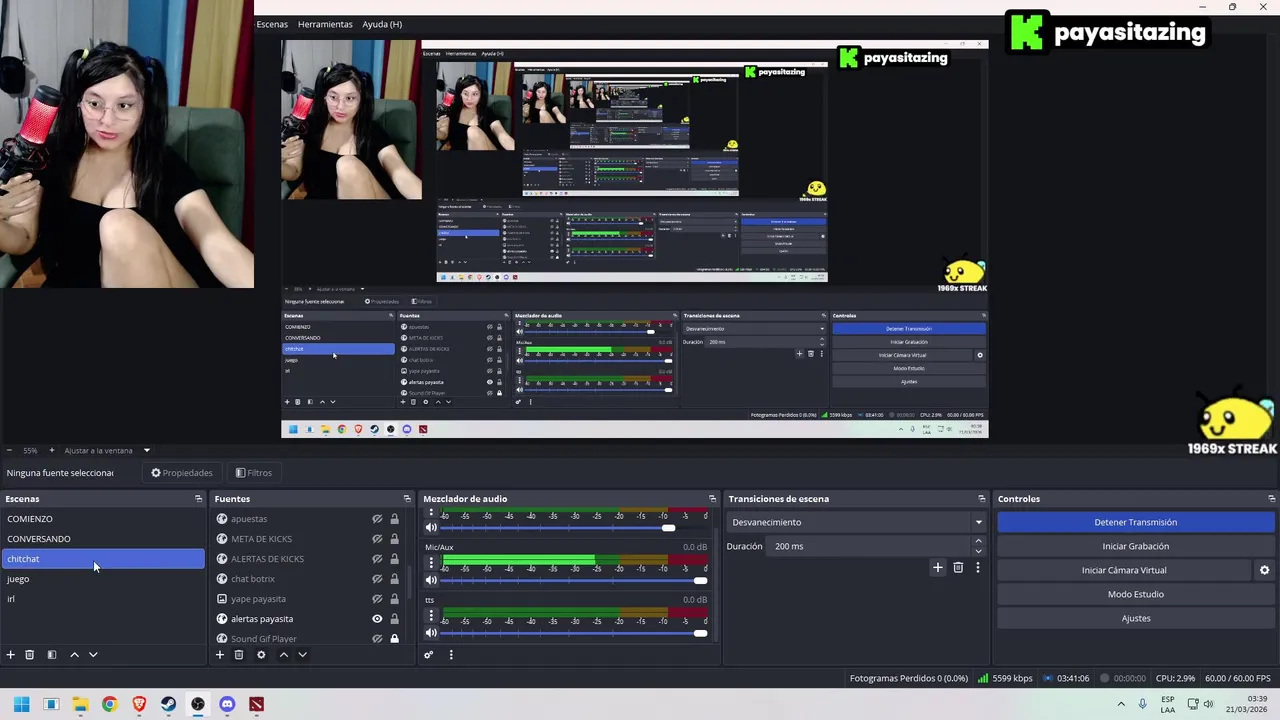Viewport: 1280px width, 720px height.
Task: Open Google Chrome from the taskbar
Action: (x=109, y=704)
